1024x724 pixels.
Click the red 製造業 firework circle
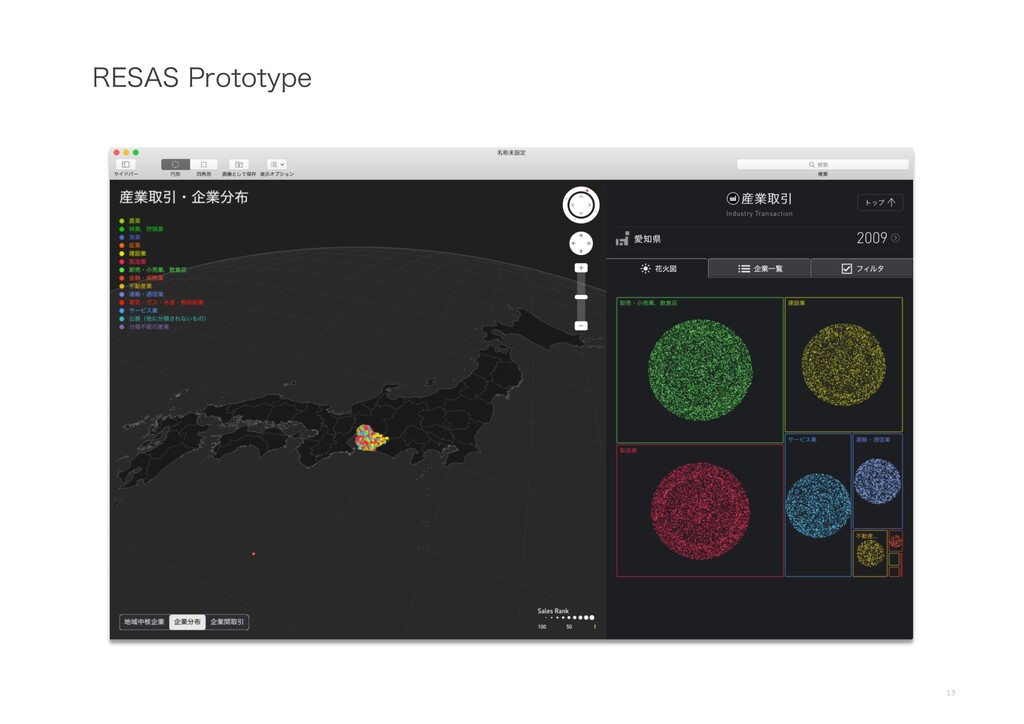(700, 511)
